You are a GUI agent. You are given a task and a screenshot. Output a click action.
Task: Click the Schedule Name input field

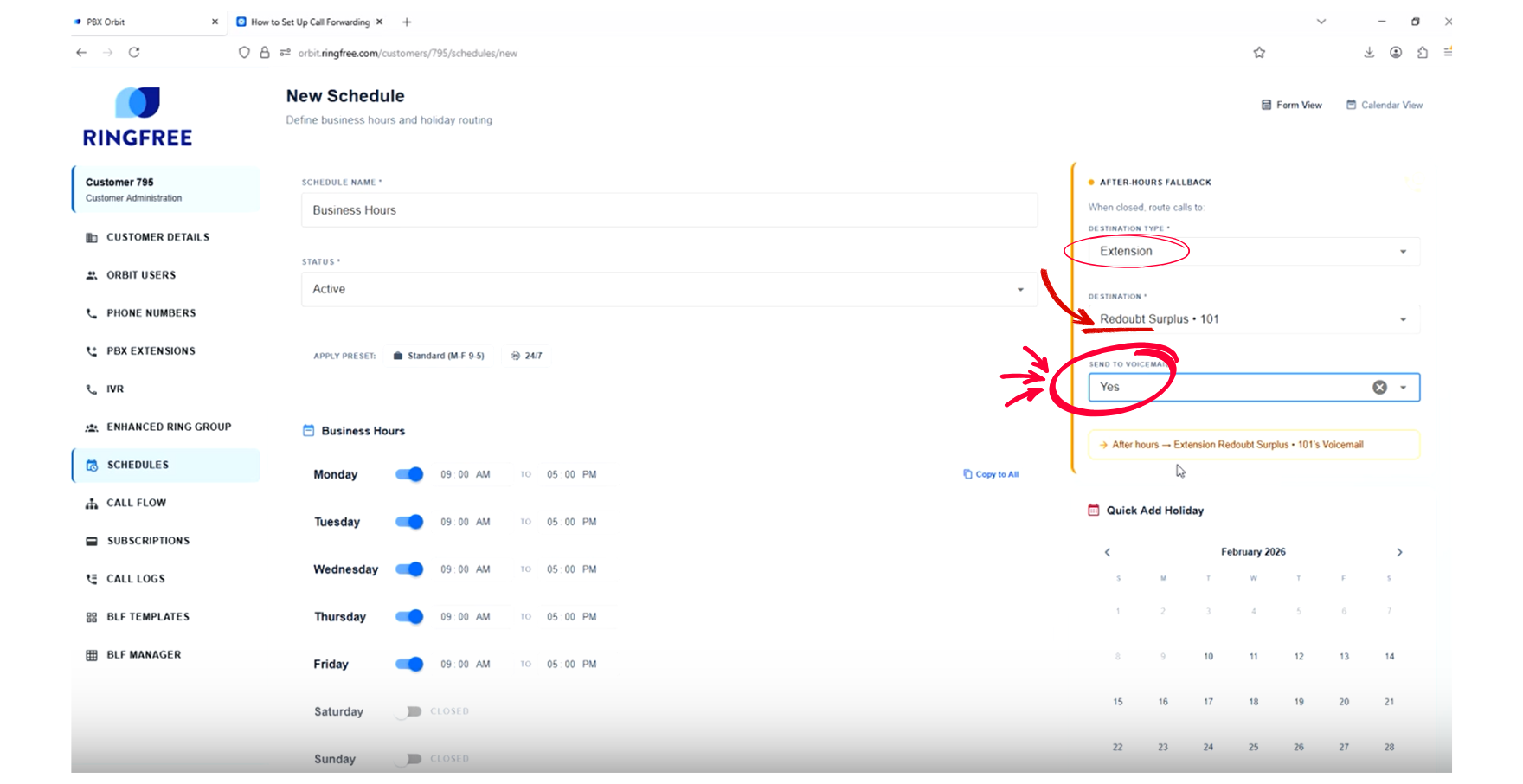(669, 210)
